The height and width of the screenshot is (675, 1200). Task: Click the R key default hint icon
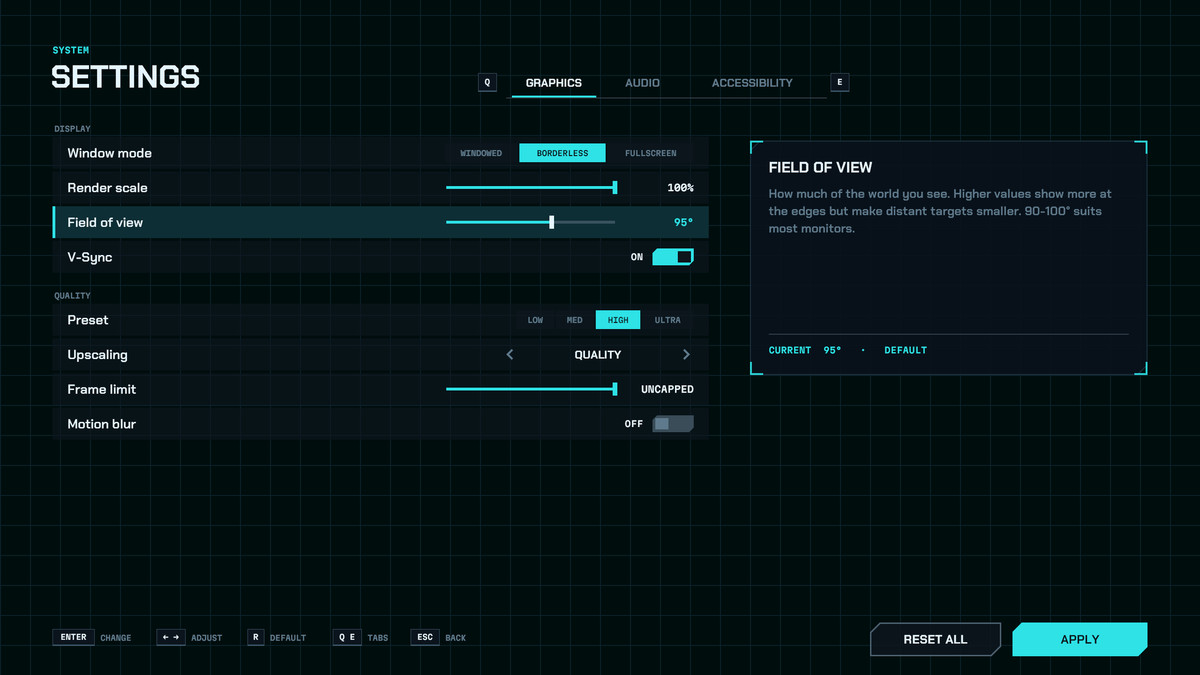[255, 637]
